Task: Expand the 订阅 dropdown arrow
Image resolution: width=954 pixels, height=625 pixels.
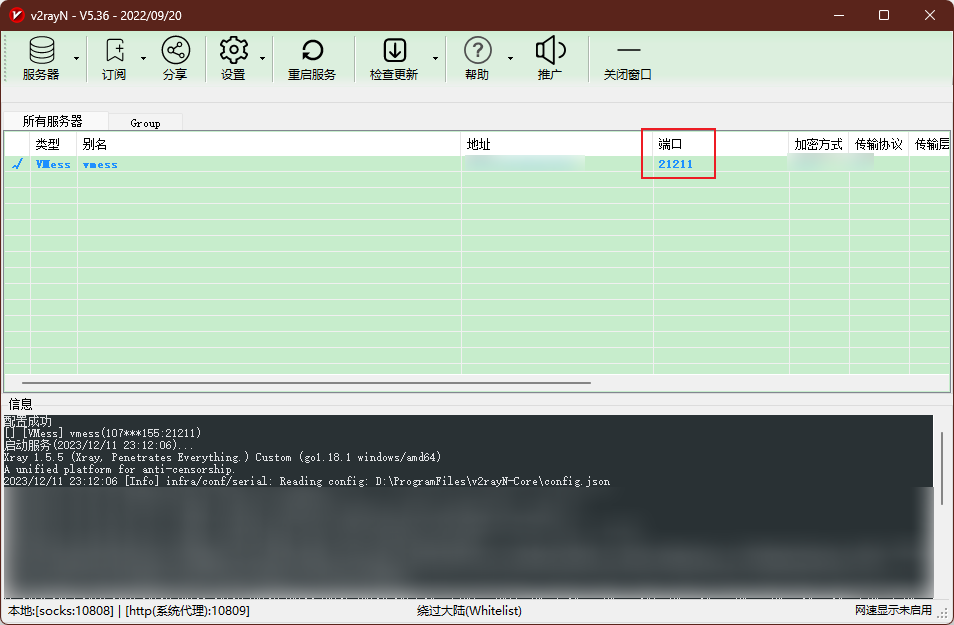Action: click(x=144, y=58)
